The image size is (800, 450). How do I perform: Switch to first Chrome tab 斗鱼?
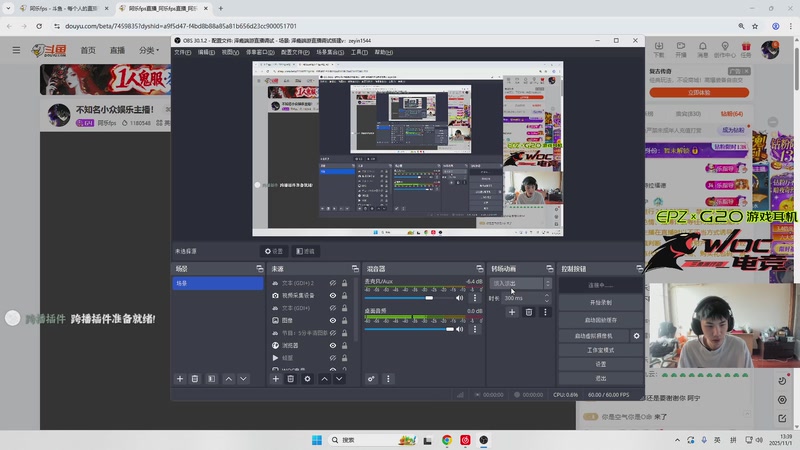[64, 8]
